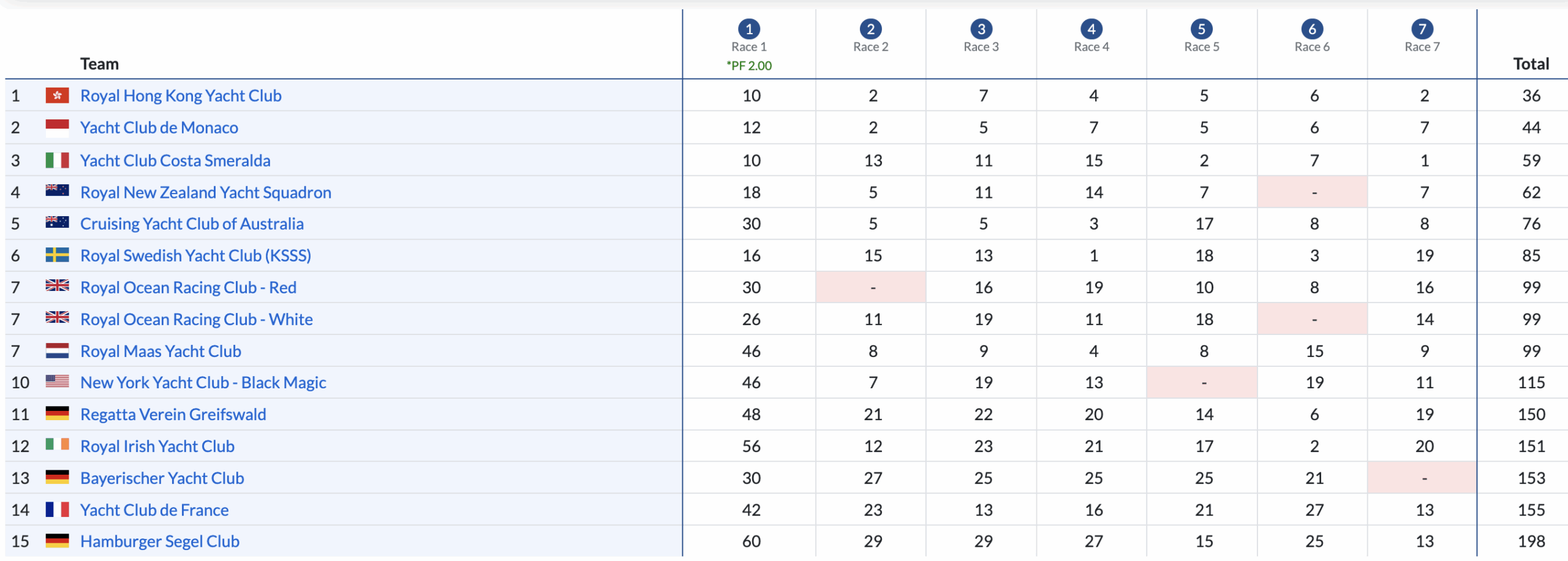1568x561 pixels.
Task: Click the Team column header
Action: (99, 64)
